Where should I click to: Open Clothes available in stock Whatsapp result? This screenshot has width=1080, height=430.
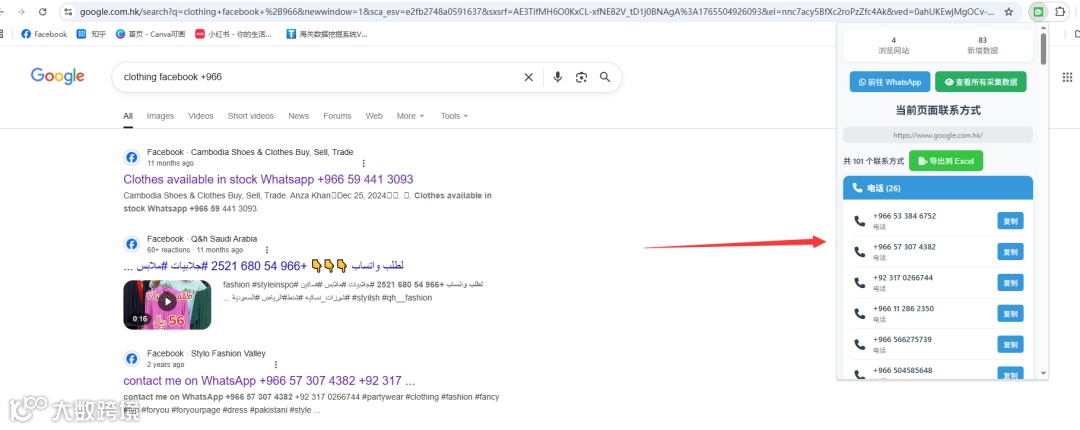coord(268,179)
